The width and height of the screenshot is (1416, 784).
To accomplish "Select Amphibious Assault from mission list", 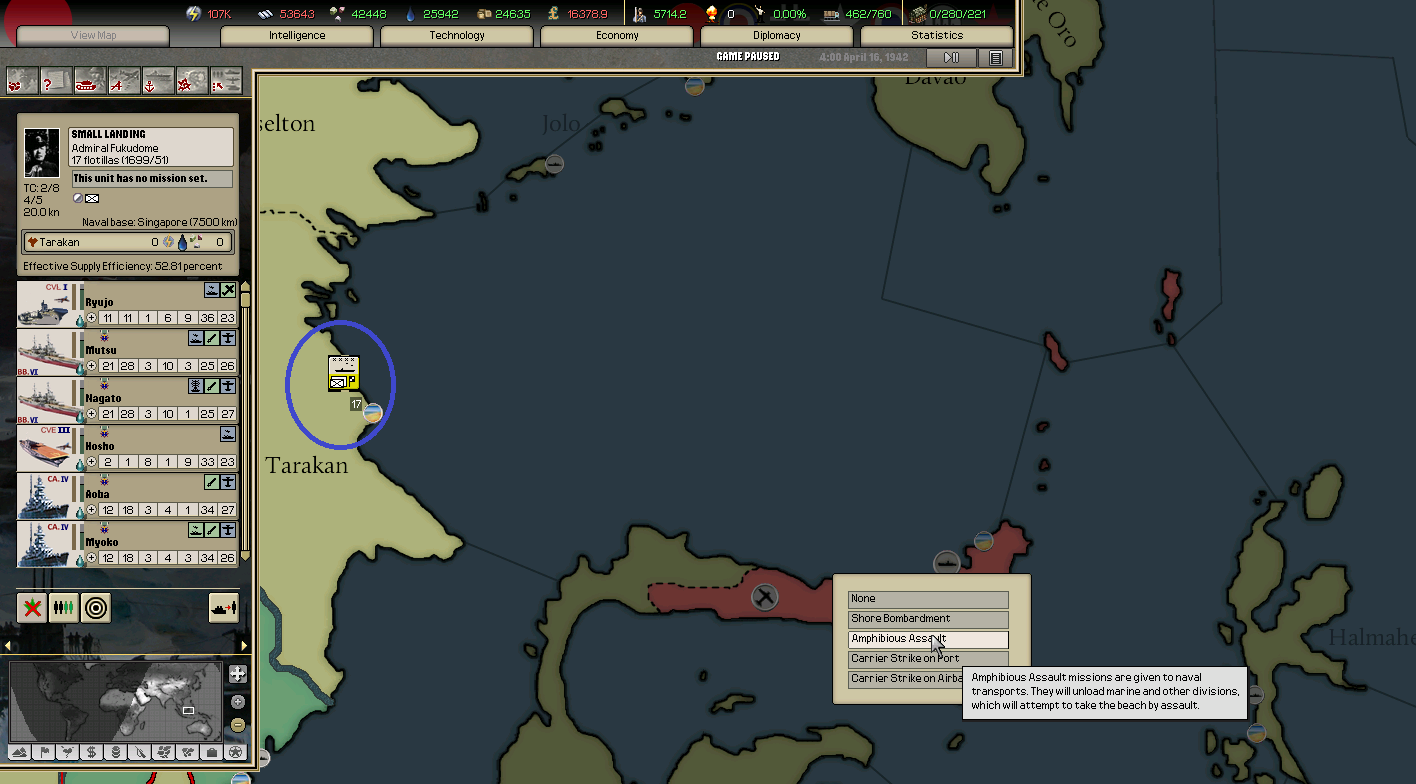I will [x=927, y=639].
